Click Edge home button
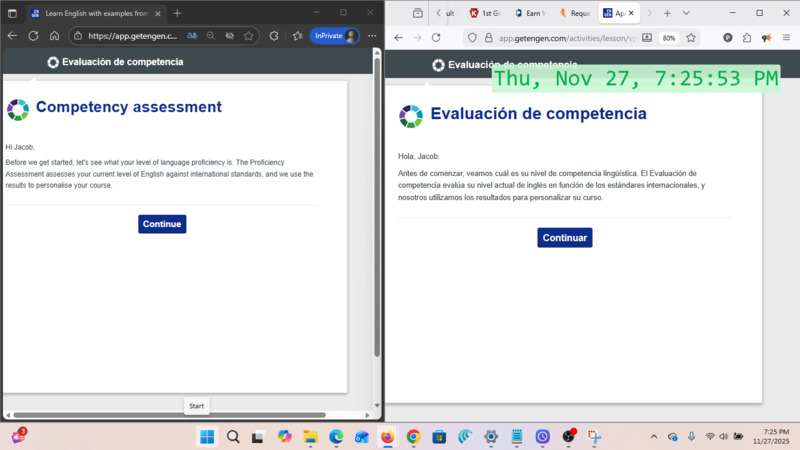 pos(54,35)
